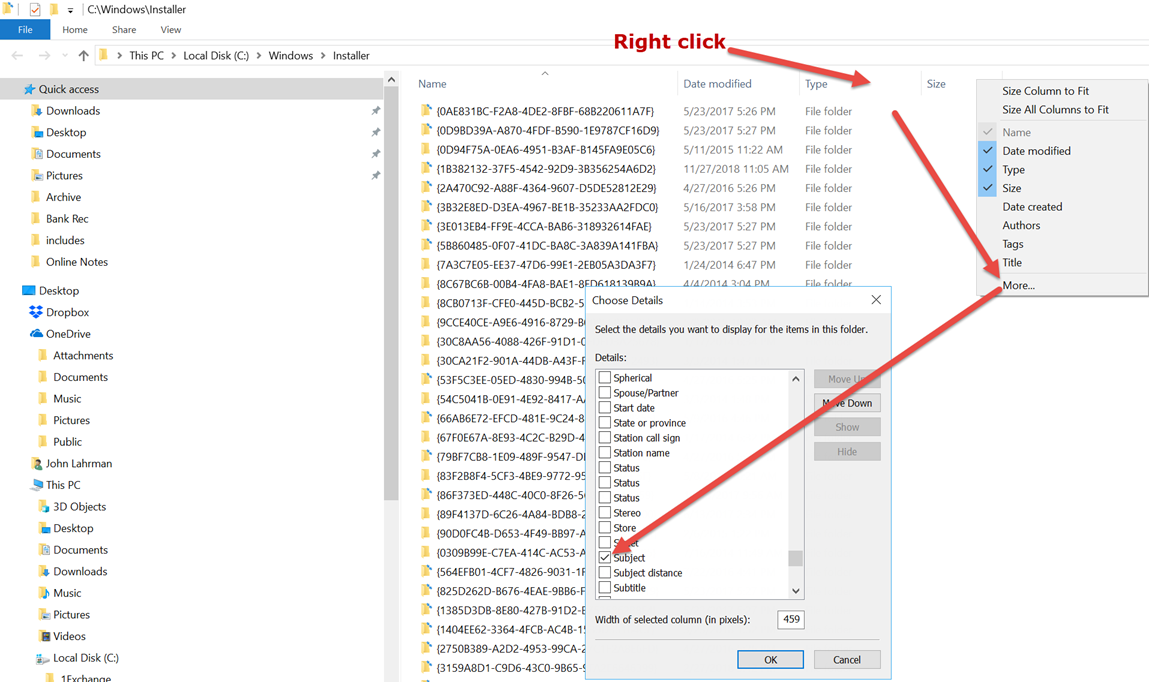Uncheck the Subject checkbox
The height and width of the screenshot is (682, 1149).
pos(605,557)
